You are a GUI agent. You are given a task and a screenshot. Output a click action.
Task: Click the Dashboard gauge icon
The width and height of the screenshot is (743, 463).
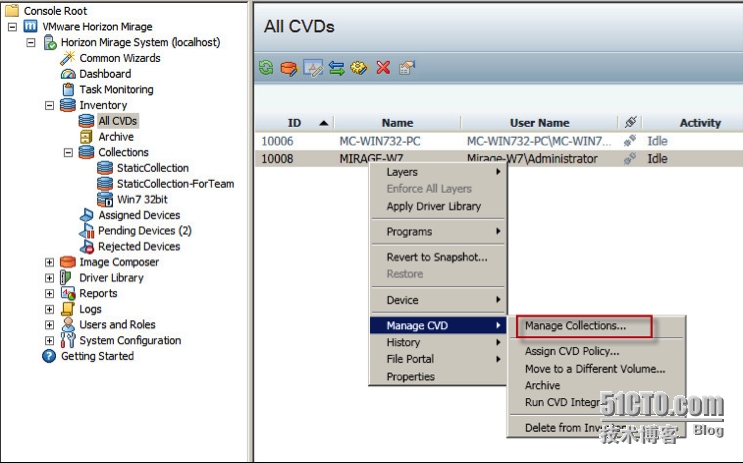(x=68, y=74)
